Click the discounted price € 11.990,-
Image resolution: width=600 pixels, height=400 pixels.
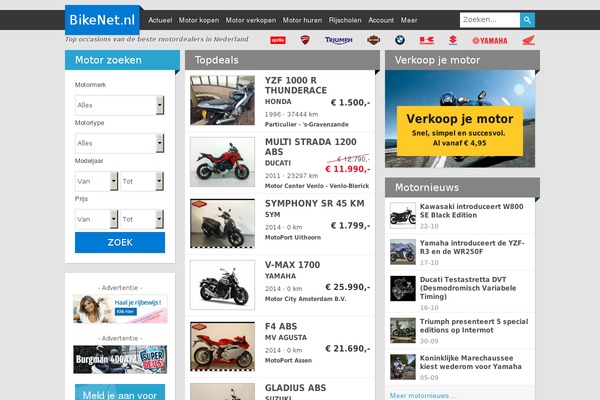347,169
